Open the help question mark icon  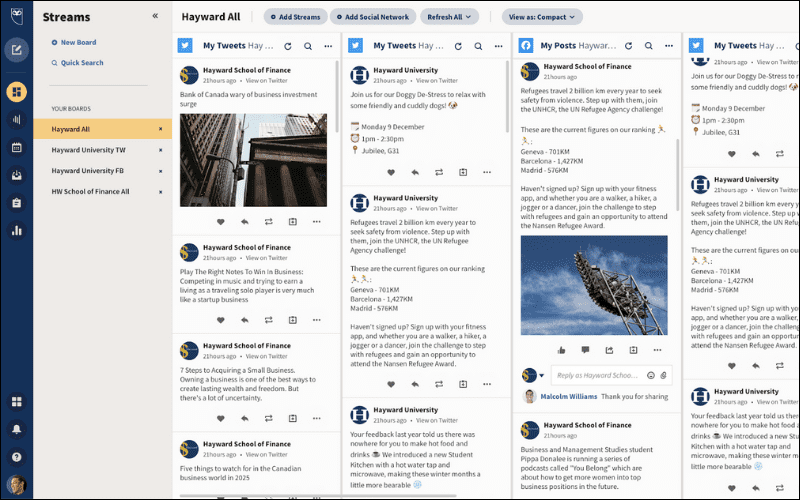pyautogui.click(x=16, y=457)
